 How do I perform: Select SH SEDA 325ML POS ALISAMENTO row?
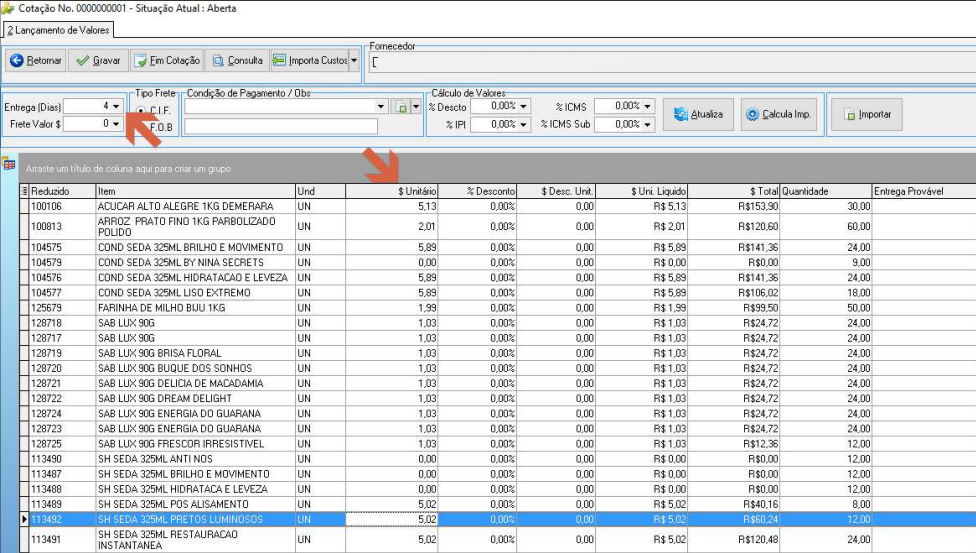point(497,504)
